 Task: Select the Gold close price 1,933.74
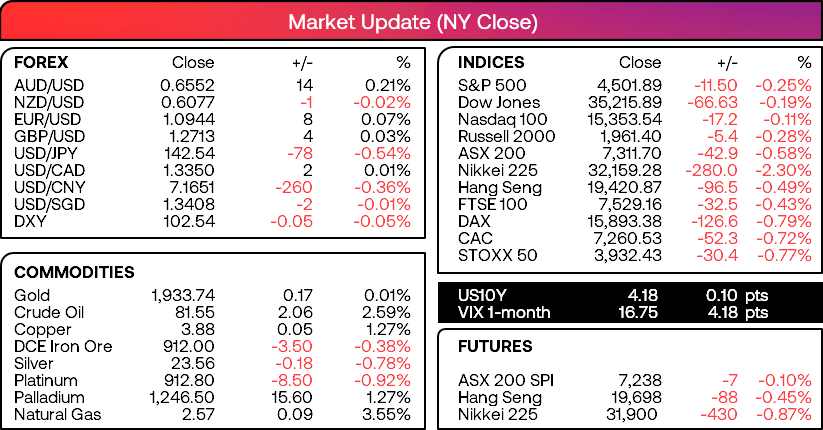(x=183, y=295)
